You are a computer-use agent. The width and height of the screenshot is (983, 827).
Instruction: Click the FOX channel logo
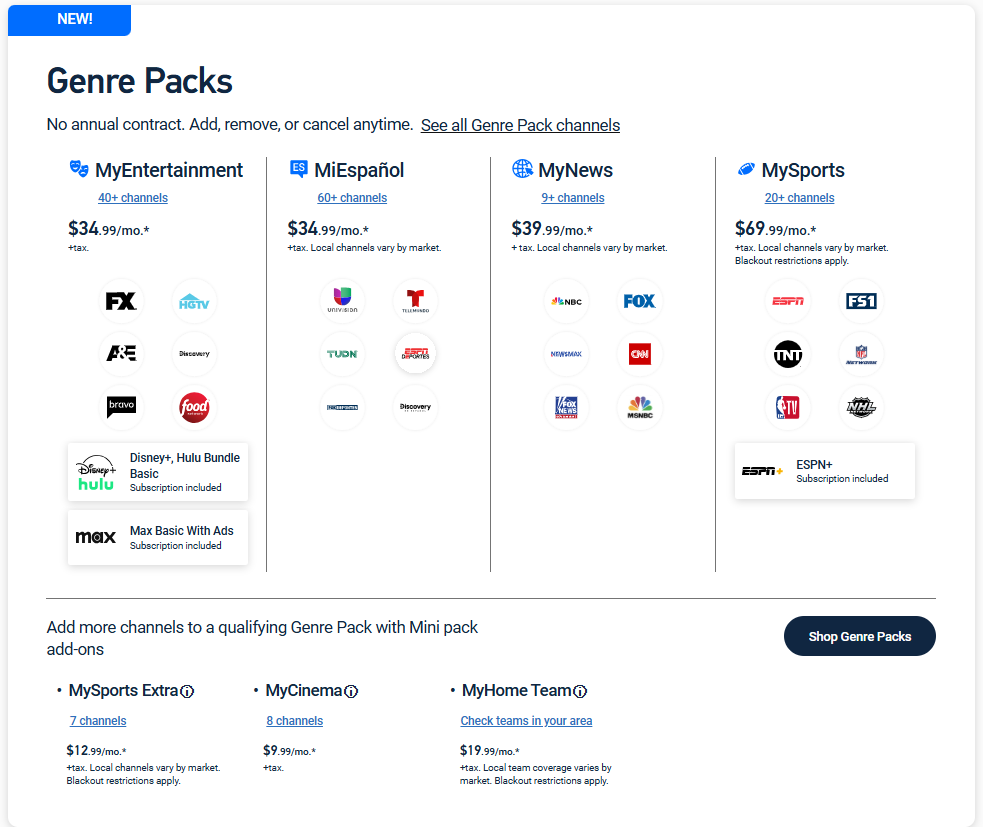coord(639,302)
